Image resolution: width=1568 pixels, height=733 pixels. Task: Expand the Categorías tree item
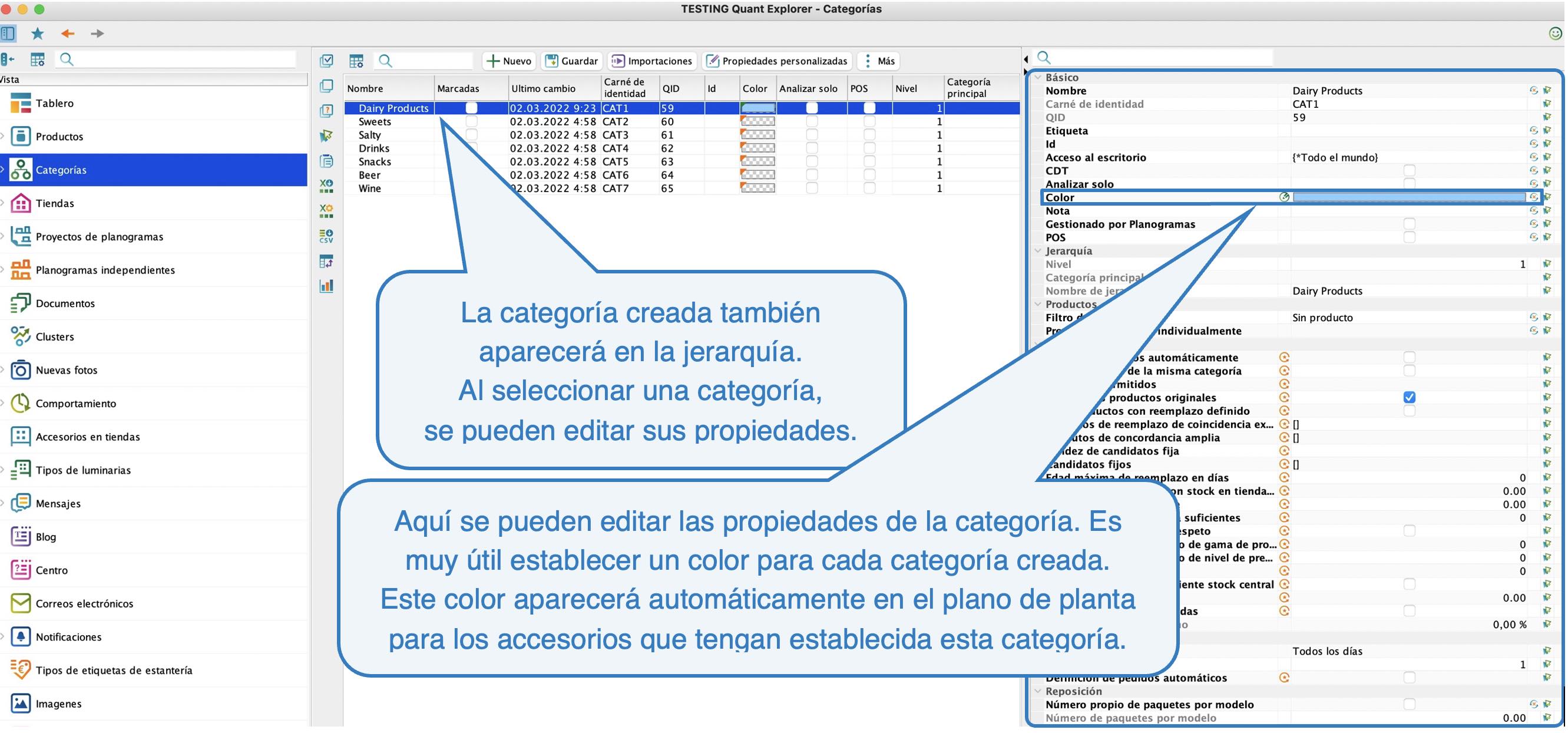[x=3, y=170]
